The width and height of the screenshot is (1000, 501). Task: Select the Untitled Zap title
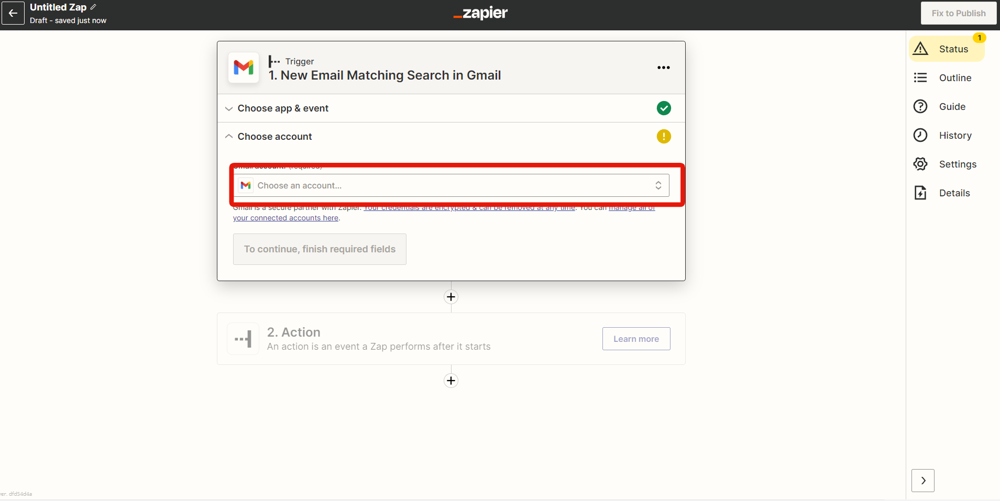(x=58, y=8)
